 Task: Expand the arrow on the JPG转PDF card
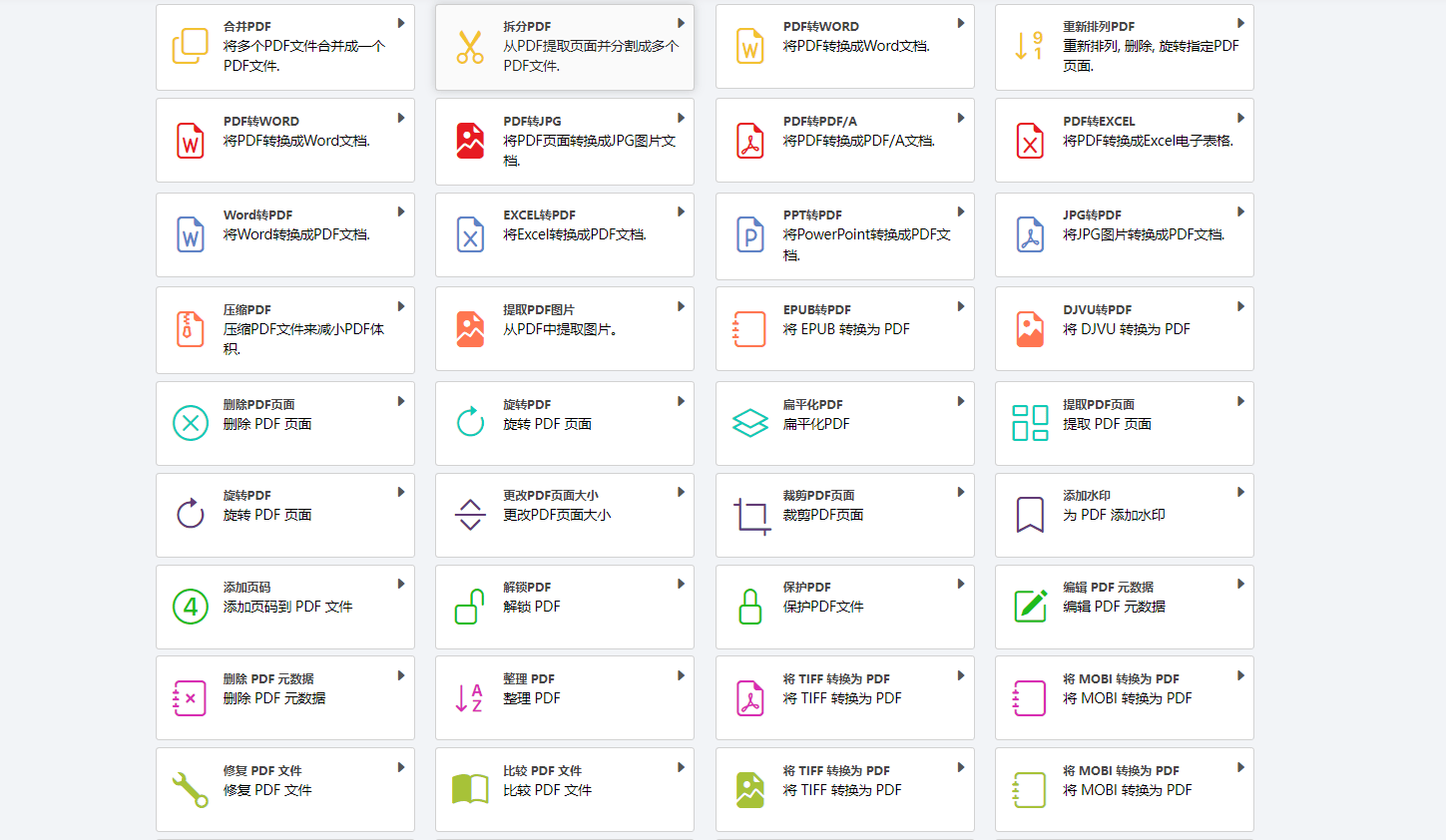click(x=1240, y=211)
